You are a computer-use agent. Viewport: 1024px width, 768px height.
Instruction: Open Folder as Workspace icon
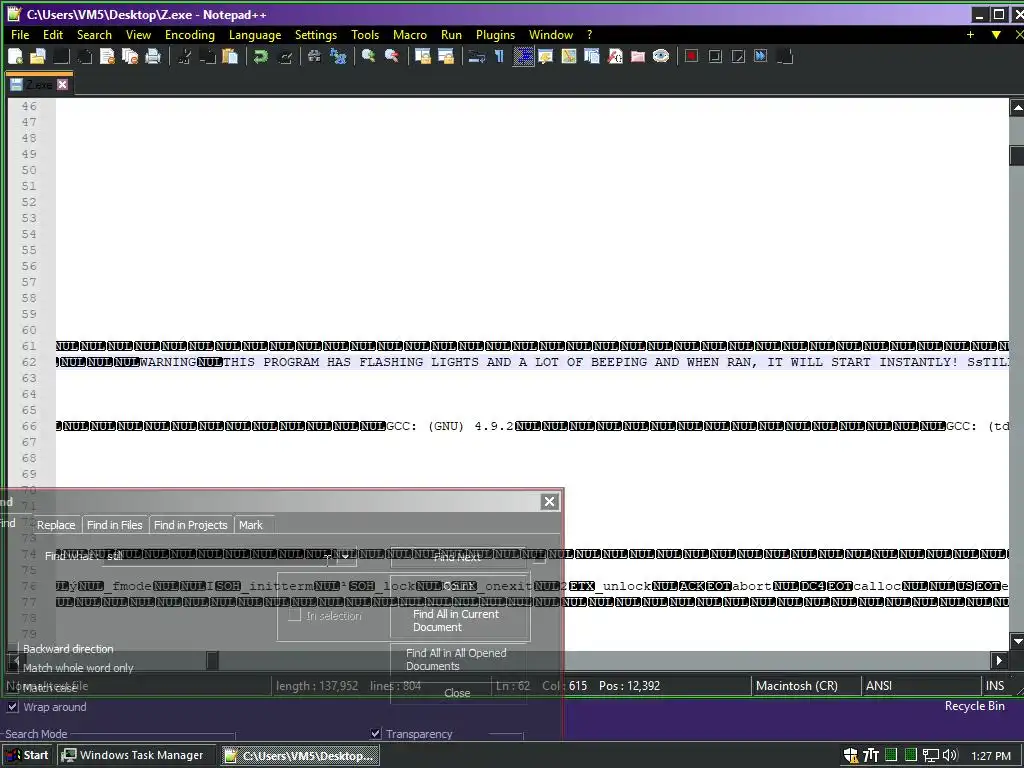[x=638, y=57]
